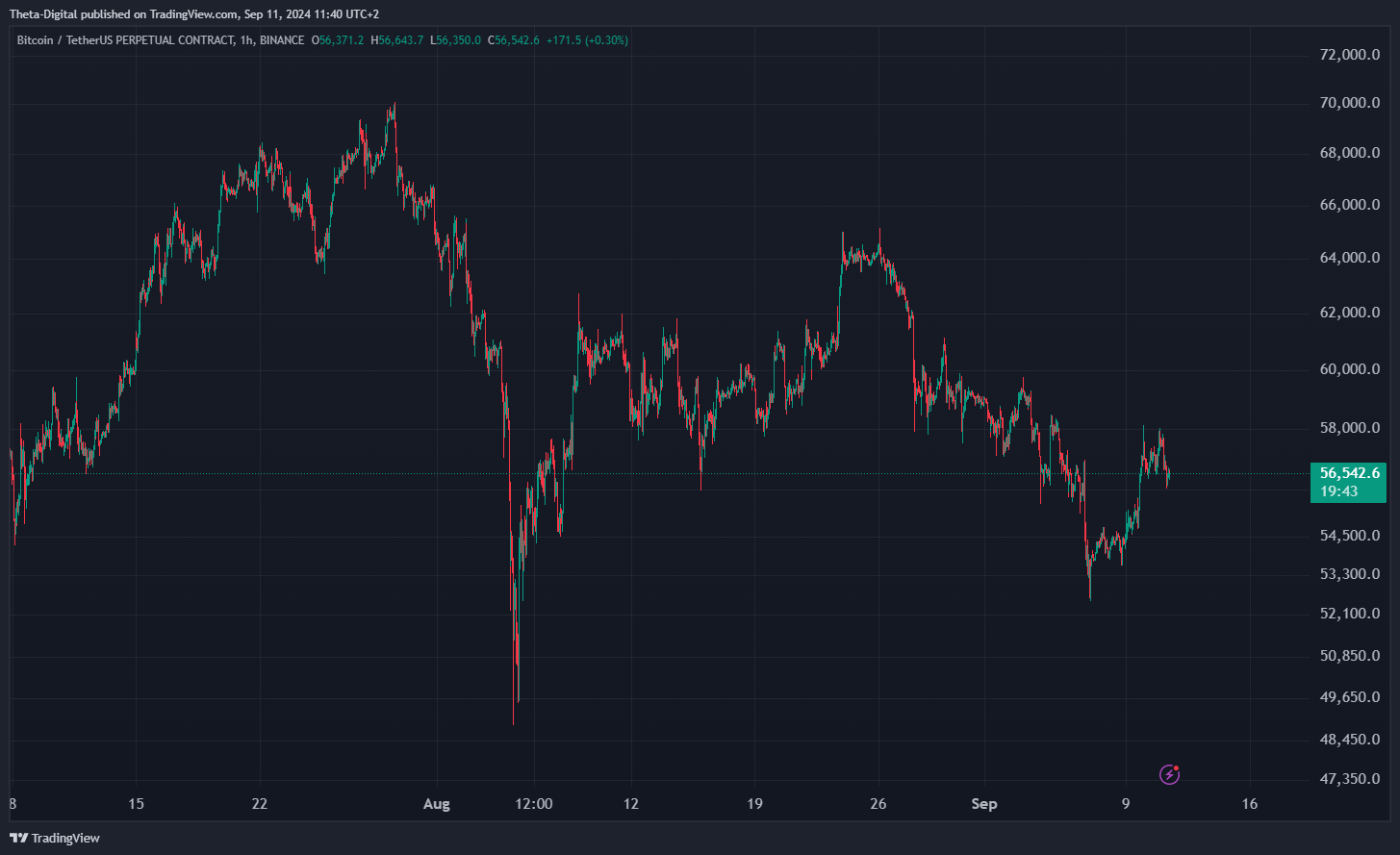Image resolution: width=1400 pixels, height=855 pixels.
Task: Click the 15 date label on time axis
Action: coord(136,804)
